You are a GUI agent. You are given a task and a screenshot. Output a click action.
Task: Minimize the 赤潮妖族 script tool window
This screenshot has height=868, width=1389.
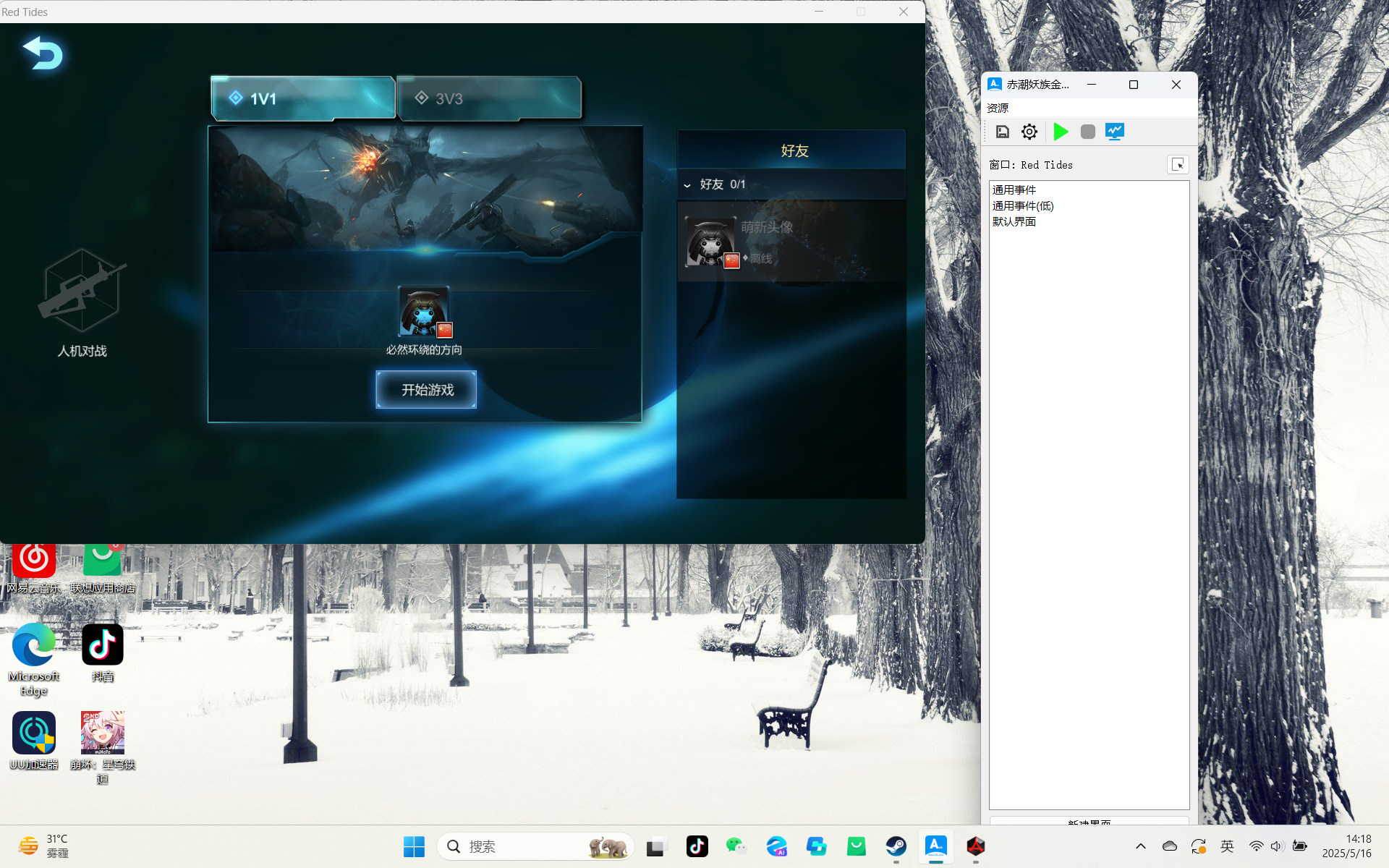pyautogui.click(x=1092, y=85)
